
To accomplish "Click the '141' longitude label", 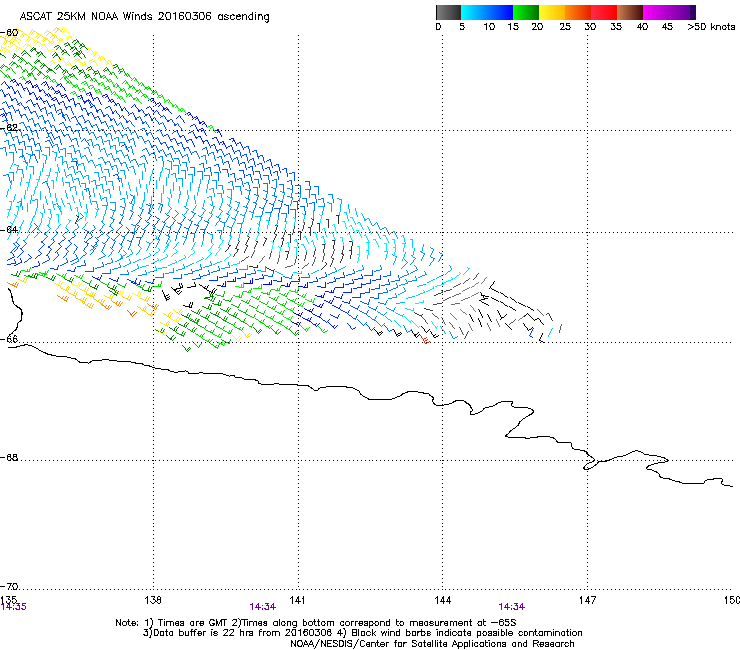I will tap(297, 600).
